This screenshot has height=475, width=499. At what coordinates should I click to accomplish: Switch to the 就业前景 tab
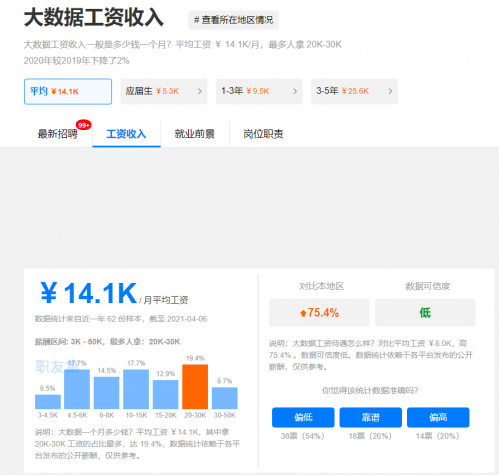click(x=195, y=134)
